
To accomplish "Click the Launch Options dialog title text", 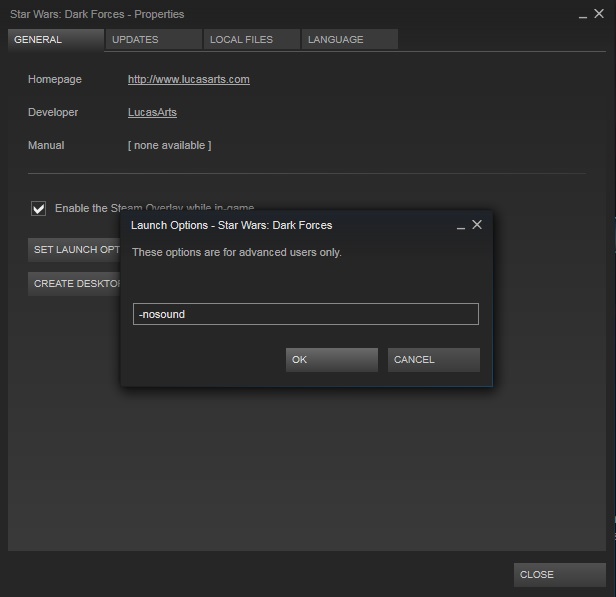I will point(231,225).
